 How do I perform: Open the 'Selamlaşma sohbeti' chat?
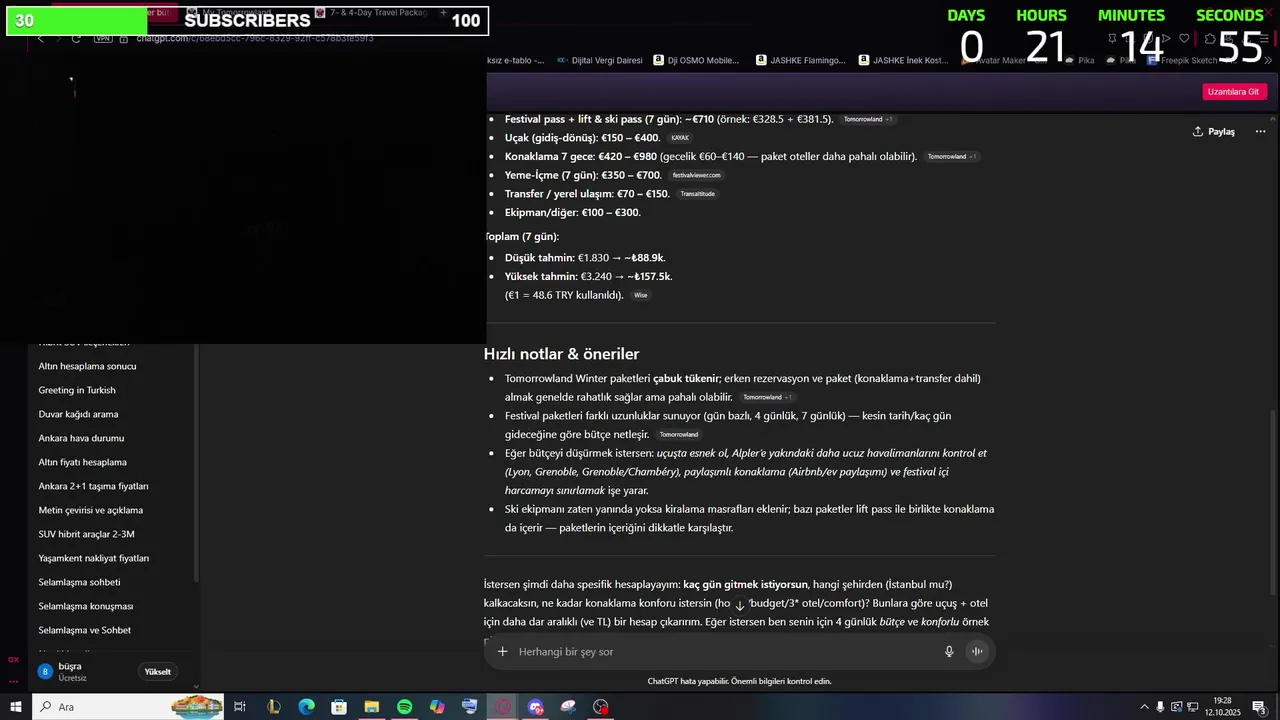click(x=79, y=582)
